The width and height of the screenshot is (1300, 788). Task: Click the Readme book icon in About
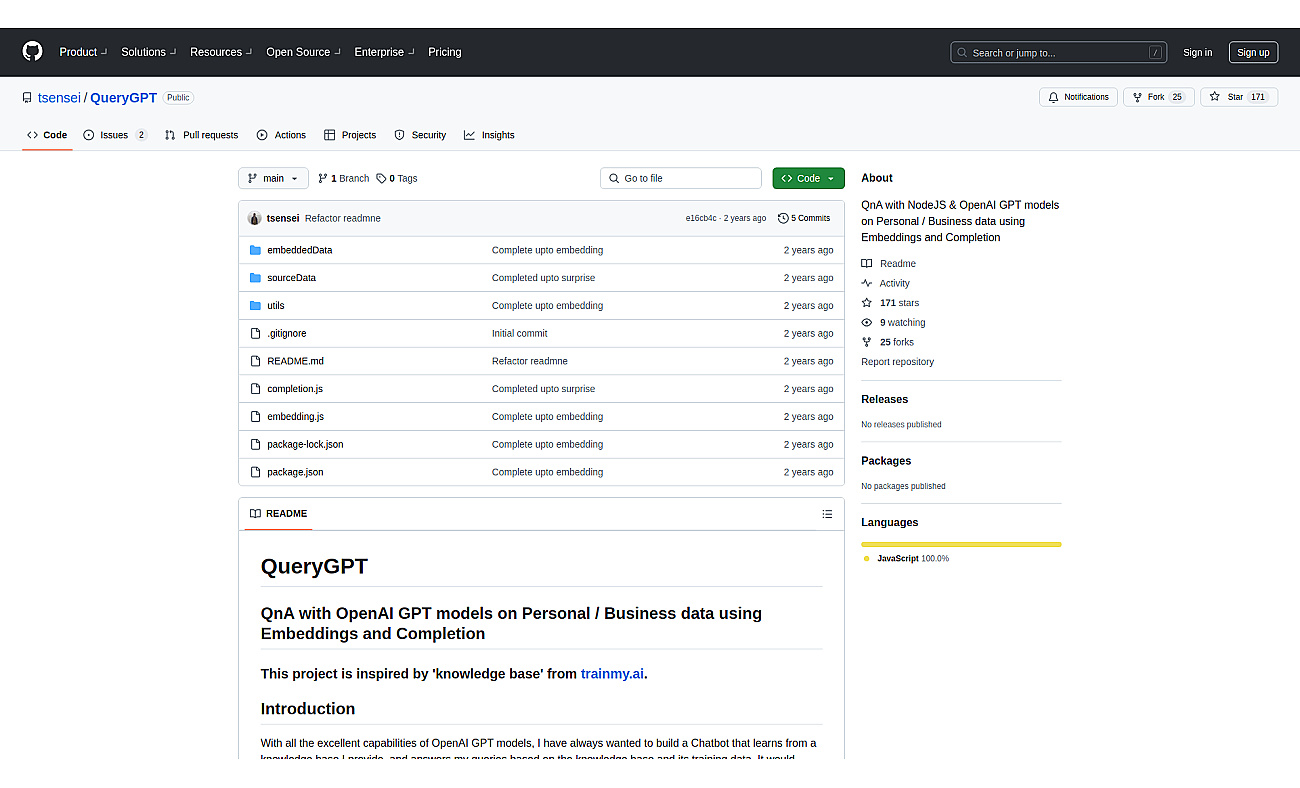(867, 264)
